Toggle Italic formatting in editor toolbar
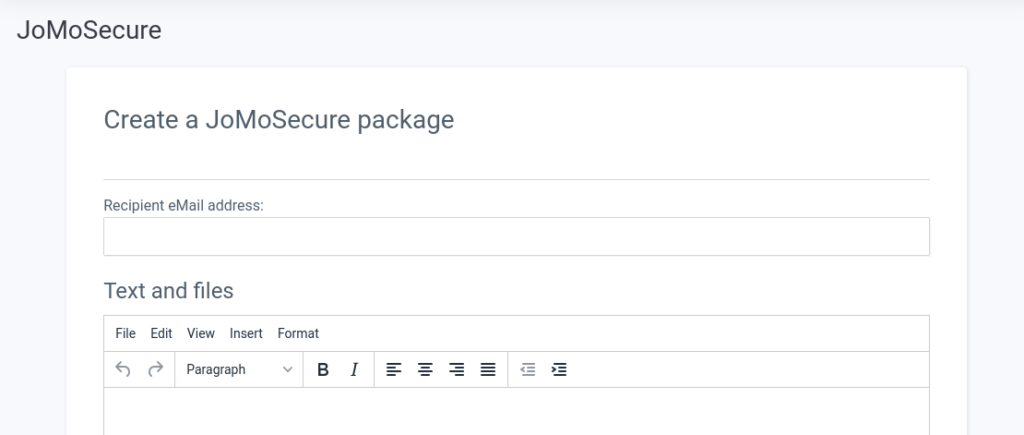This screenshot has width=1024, height=435. coord(354,370)
